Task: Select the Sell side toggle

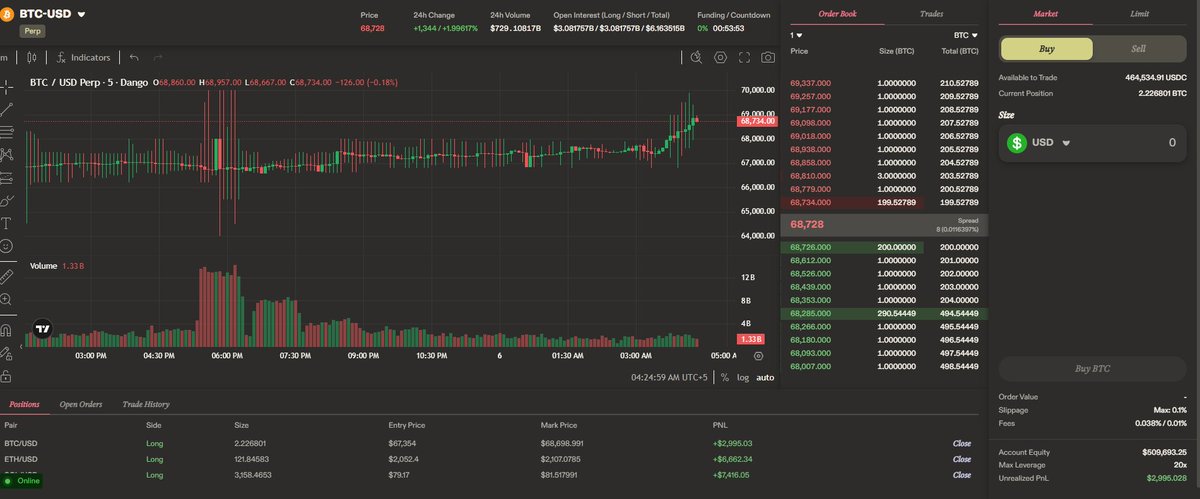Action: point(1138,49)
